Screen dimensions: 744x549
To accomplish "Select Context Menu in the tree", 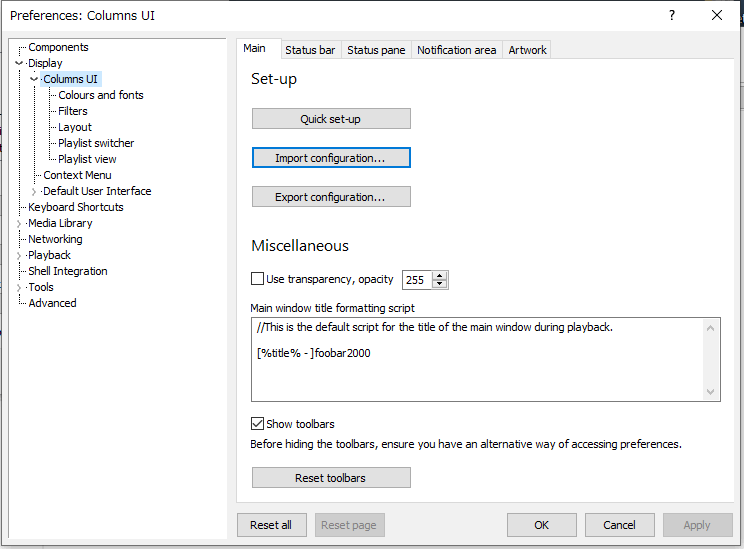I will pos(77,175).
